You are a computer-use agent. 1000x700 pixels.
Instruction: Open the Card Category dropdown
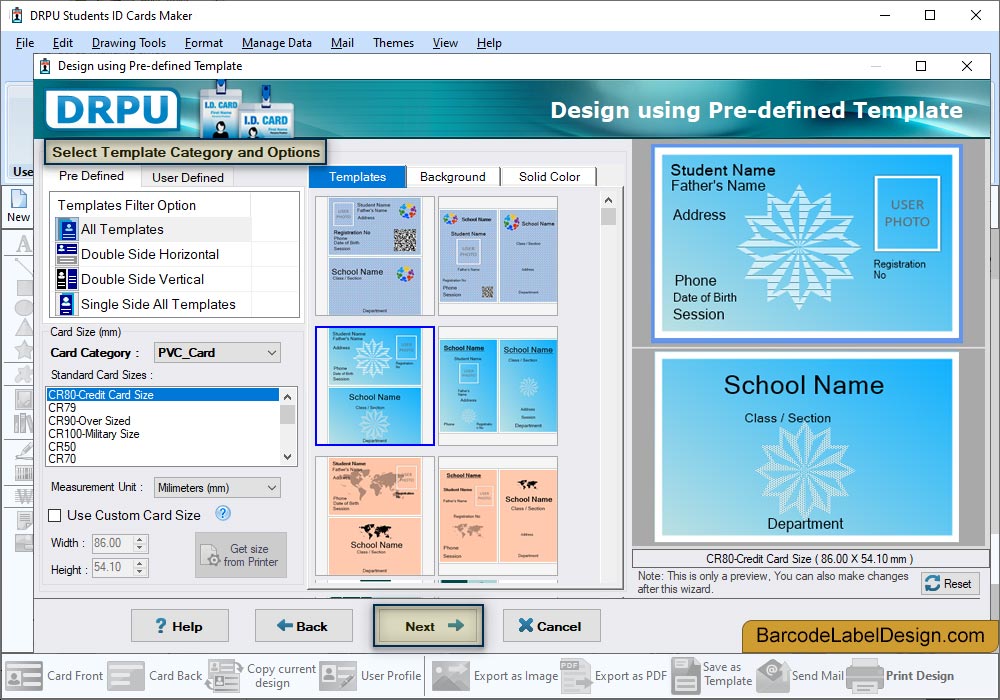click(217, 353)
